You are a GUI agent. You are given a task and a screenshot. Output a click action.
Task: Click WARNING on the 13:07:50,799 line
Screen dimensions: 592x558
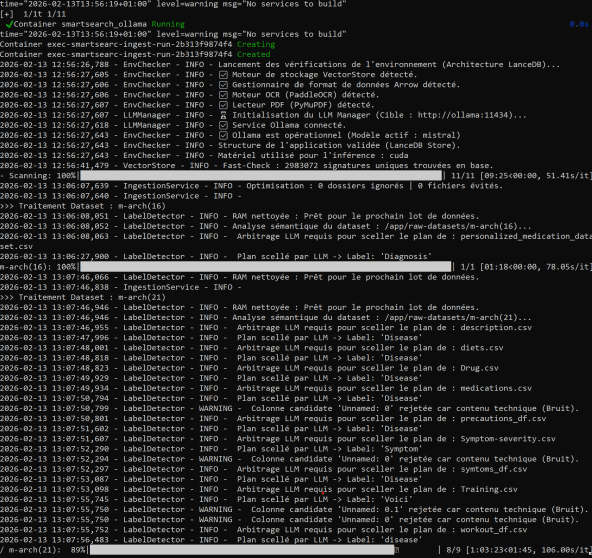(x=216, y=408)
